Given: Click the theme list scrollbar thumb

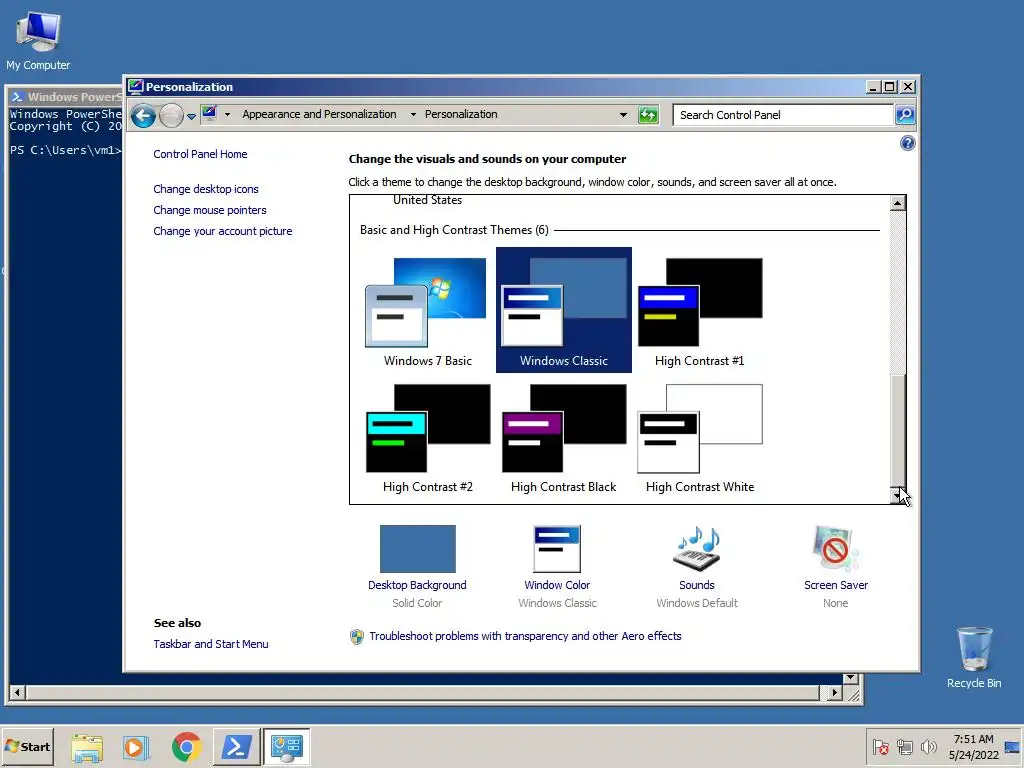Looking at the screenshot, I should pyautogui.click(x=898, y=431).
